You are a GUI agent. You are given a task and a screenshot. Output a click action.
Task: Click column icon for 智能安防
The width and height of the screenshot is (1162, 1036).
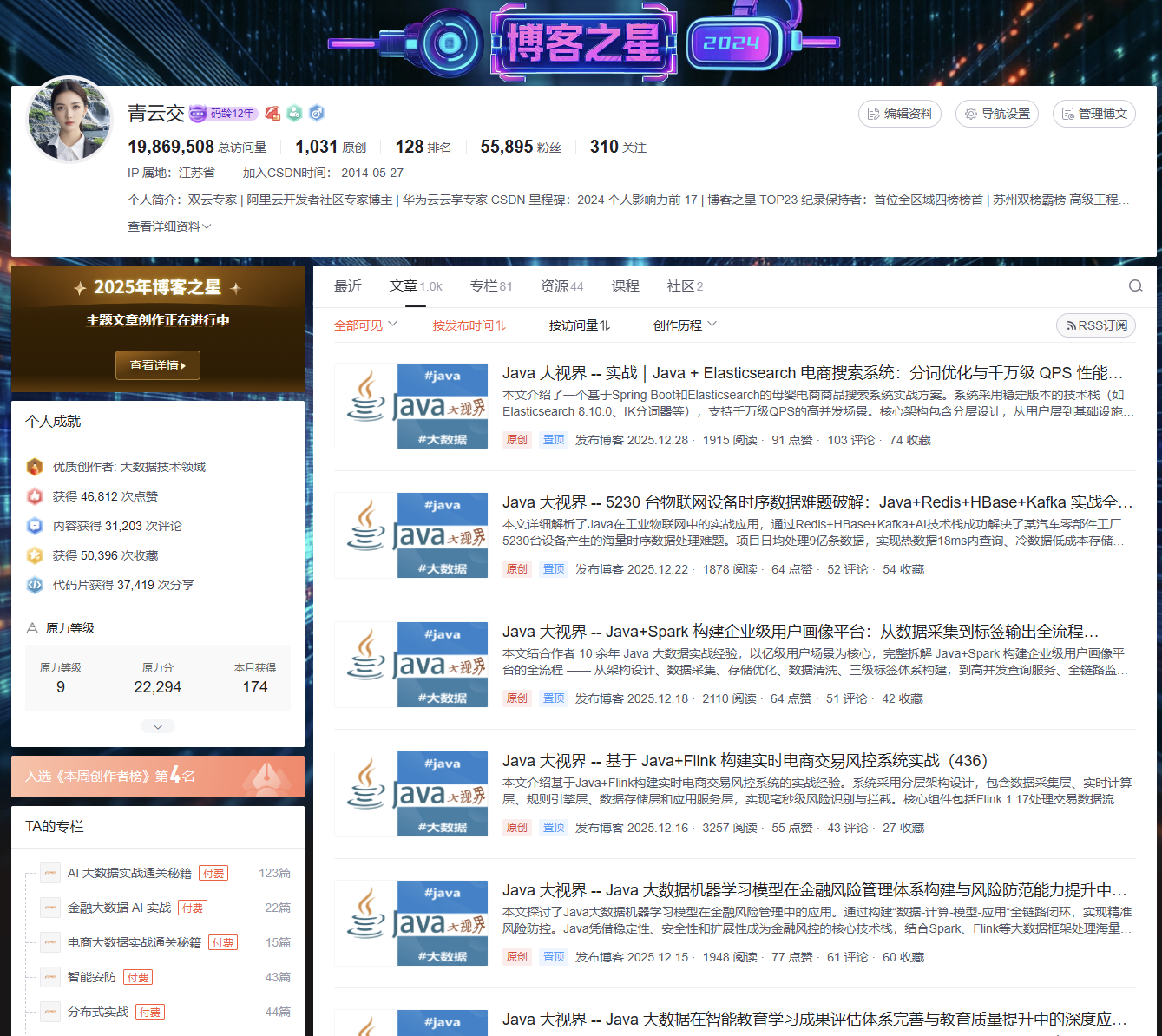coord(51,977)
